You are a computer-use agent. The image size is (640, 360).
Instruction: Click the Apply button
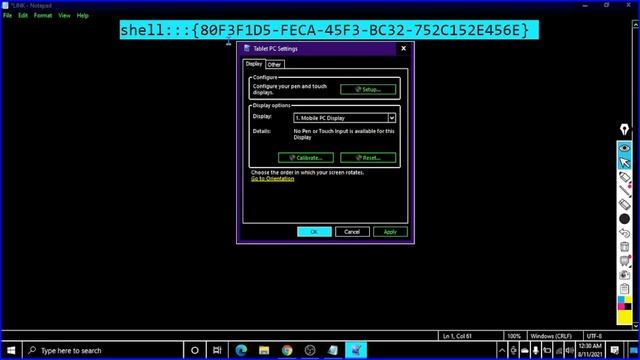pyautogui.click(x=390, y=232)
